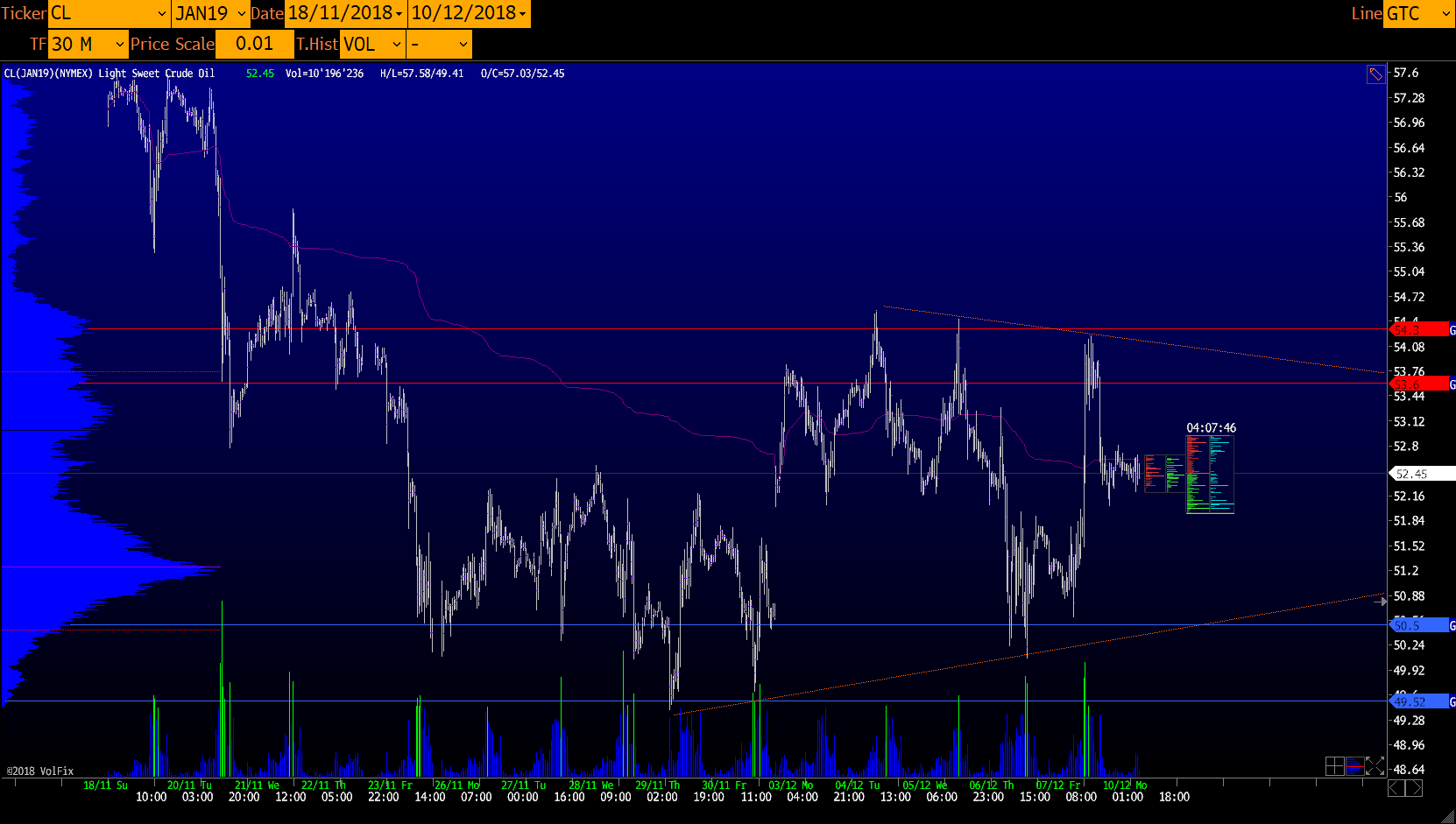1456x824 pixels.
Task: Click the small arrow marker near 50.88
Action: [1380, 602]
